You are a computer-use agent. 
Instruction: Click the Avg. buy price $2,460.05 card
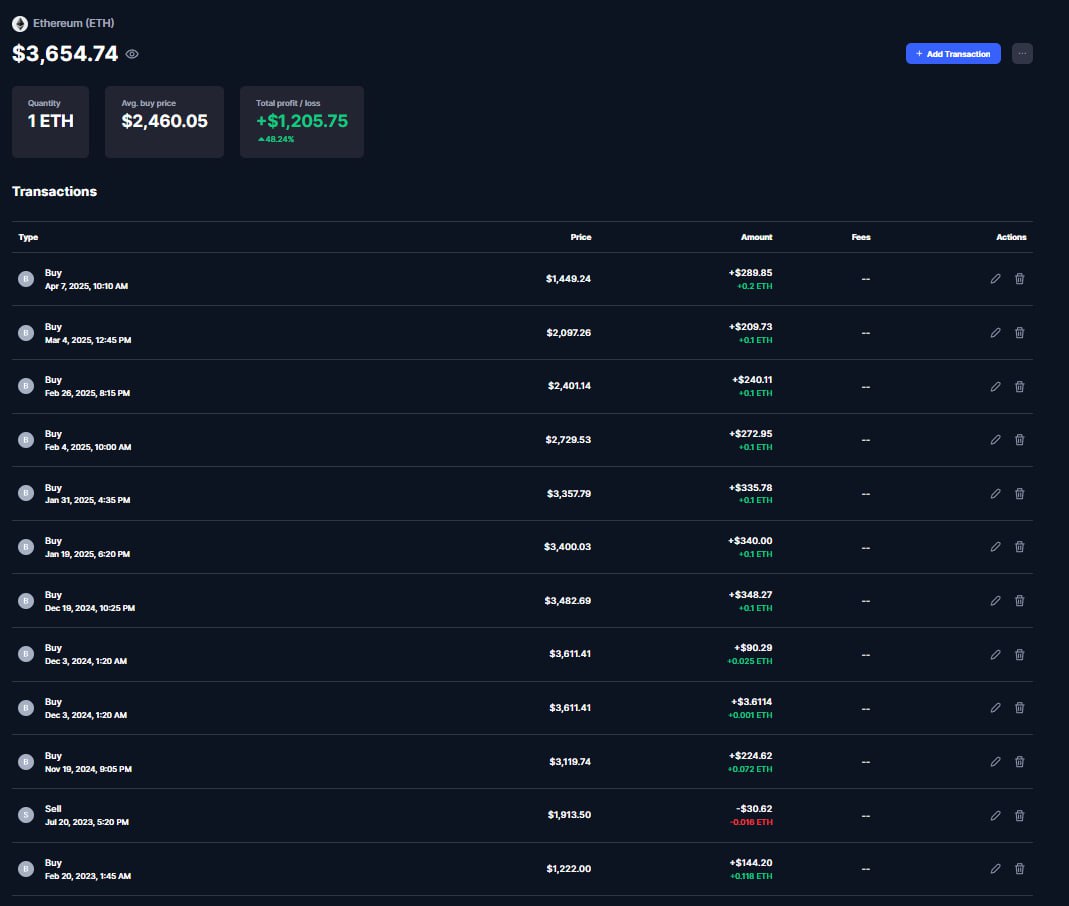pos(164,122)
